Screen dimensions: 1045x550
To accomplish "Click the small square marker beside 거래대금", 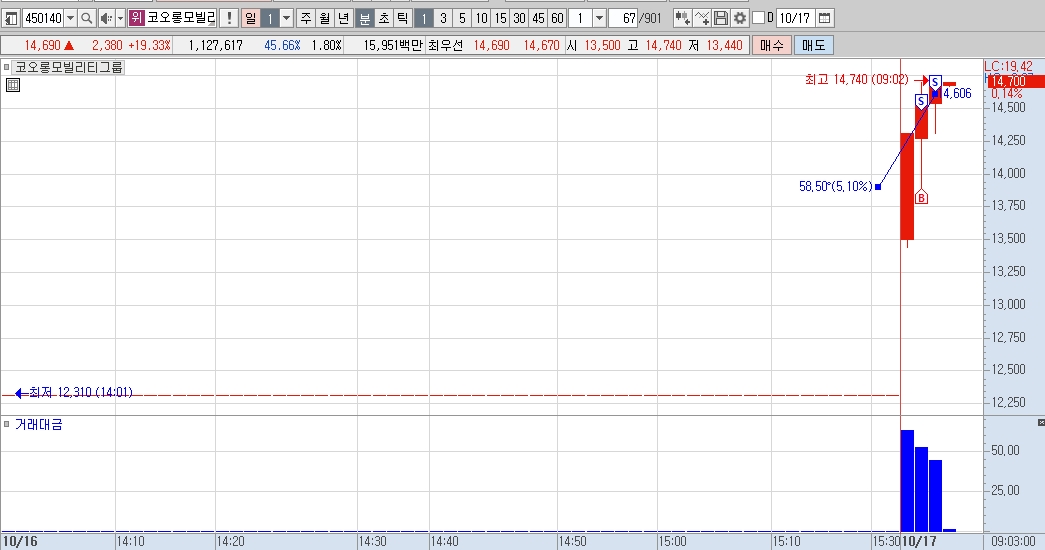I will tap(7, 424).
